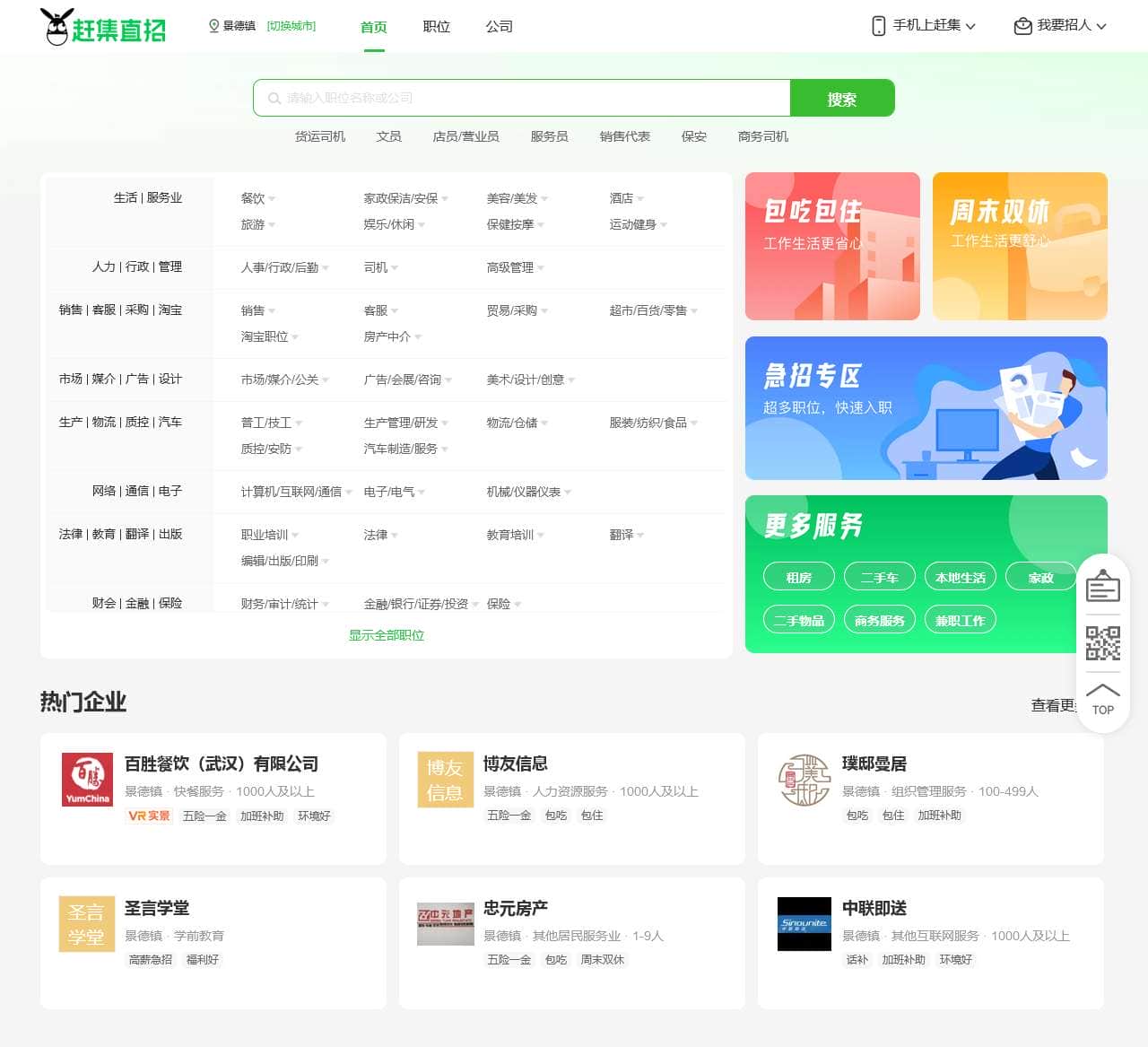Click the 显示全部职位 link
Image resolution: width=1148 pixels, height=1047 pixels.
tap(387, 635)
